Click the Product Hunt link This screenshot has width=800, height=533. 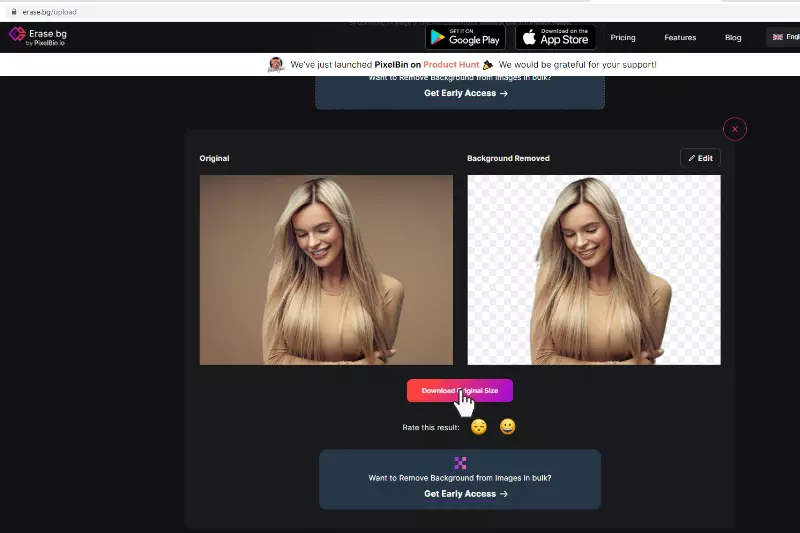click(451, 65)
